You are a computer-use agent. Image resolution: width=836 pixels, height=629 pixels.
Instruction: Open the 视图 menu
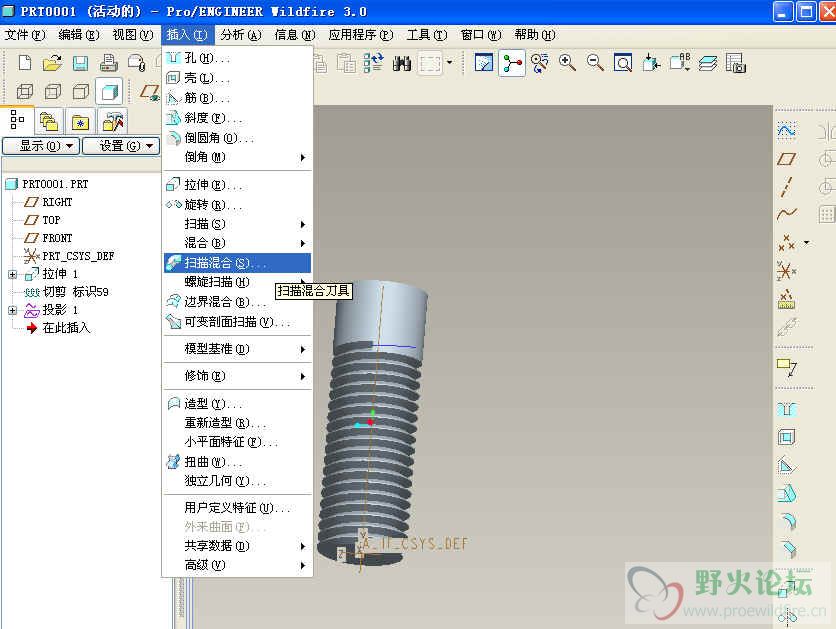click(x=133, y=35)
